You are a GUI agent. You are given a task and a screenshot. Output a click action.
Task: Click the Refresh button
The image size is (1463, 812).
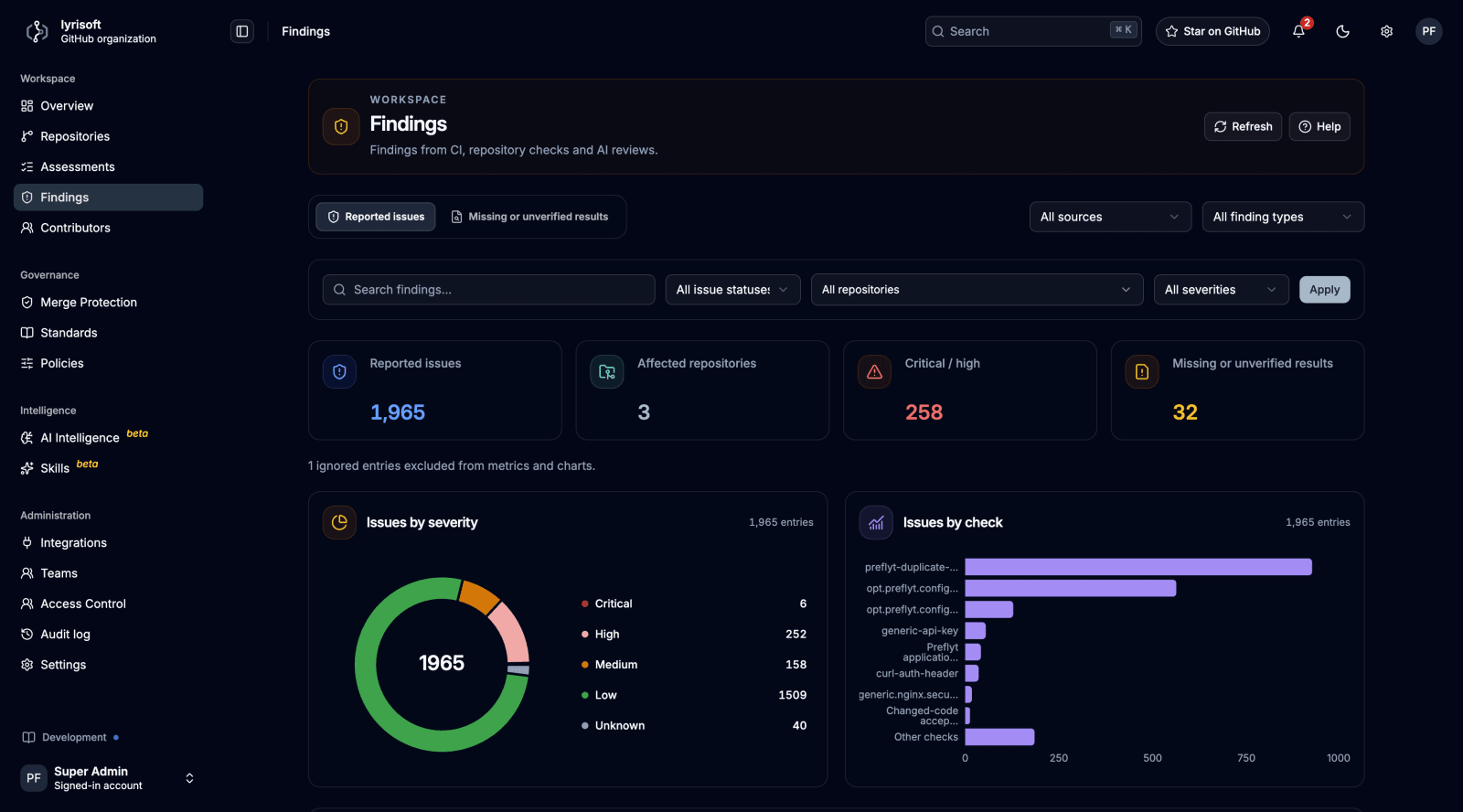click(x=1243, y=127)
